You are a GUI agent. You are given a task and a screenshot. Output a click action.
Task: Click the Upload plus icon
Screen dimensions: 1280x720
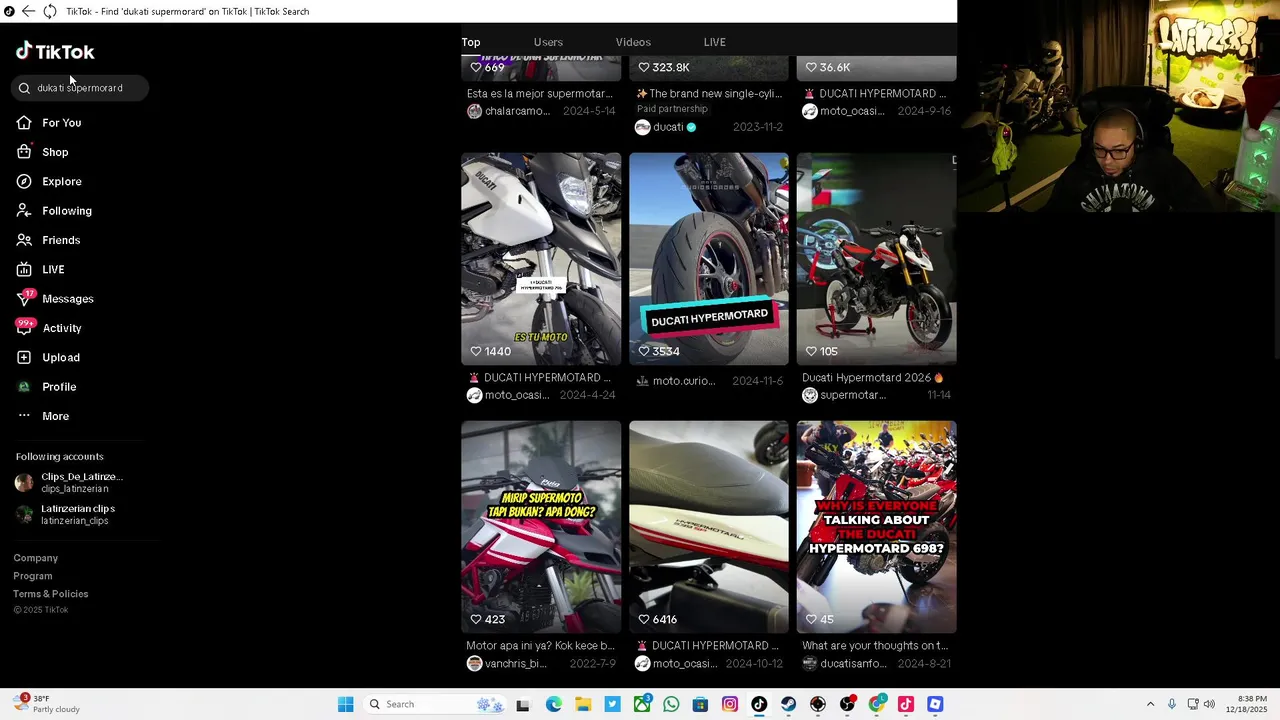(24, 357)
